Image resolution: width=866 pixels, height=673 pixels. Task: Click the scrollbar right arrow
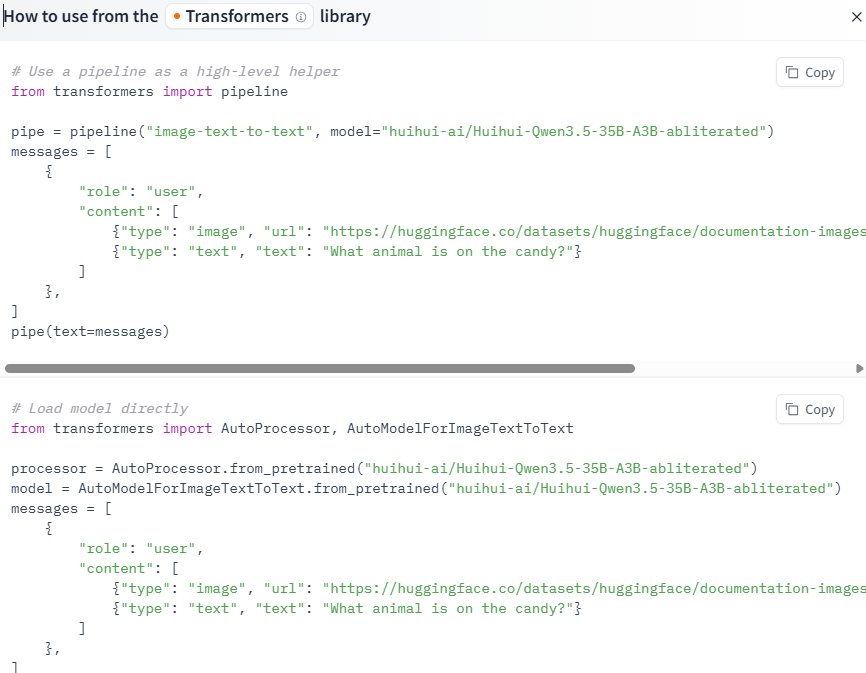(859, 368)
